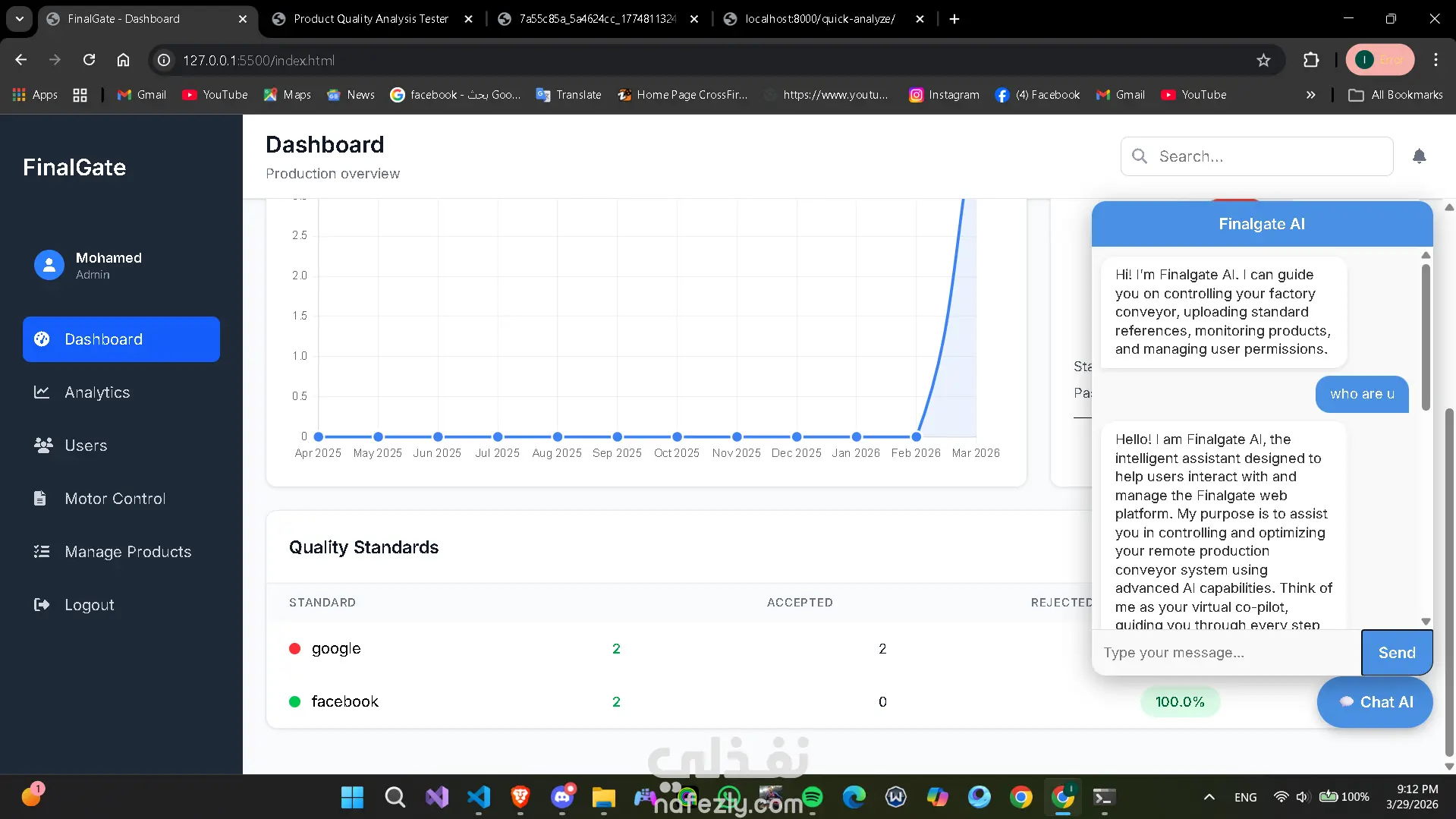Log out using the sidebar Logout item
1456x819 pixels.
point(121,605)
